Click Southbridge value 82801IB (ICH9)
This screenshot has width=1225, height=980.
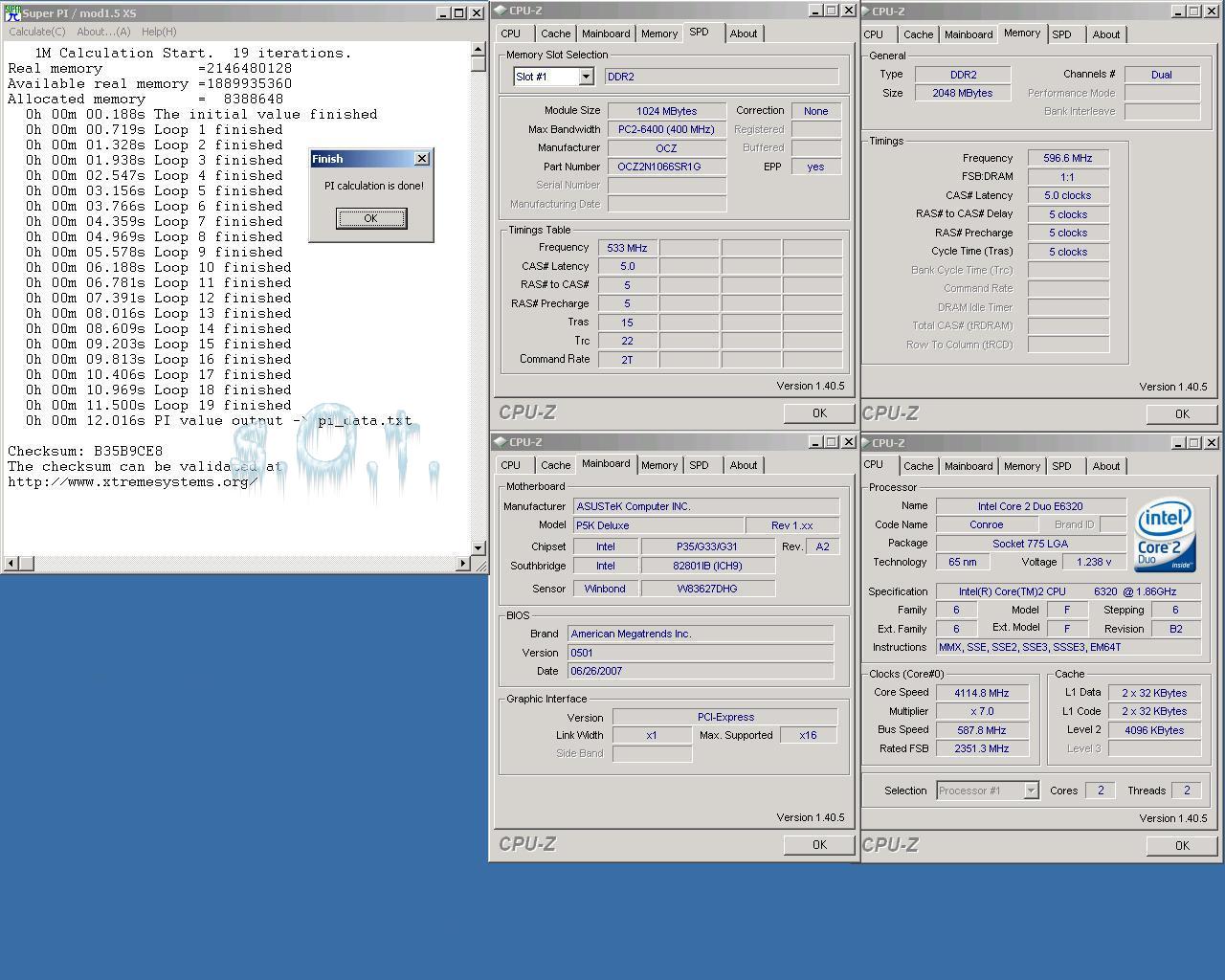pyautogui.click(x=708, y=566)
